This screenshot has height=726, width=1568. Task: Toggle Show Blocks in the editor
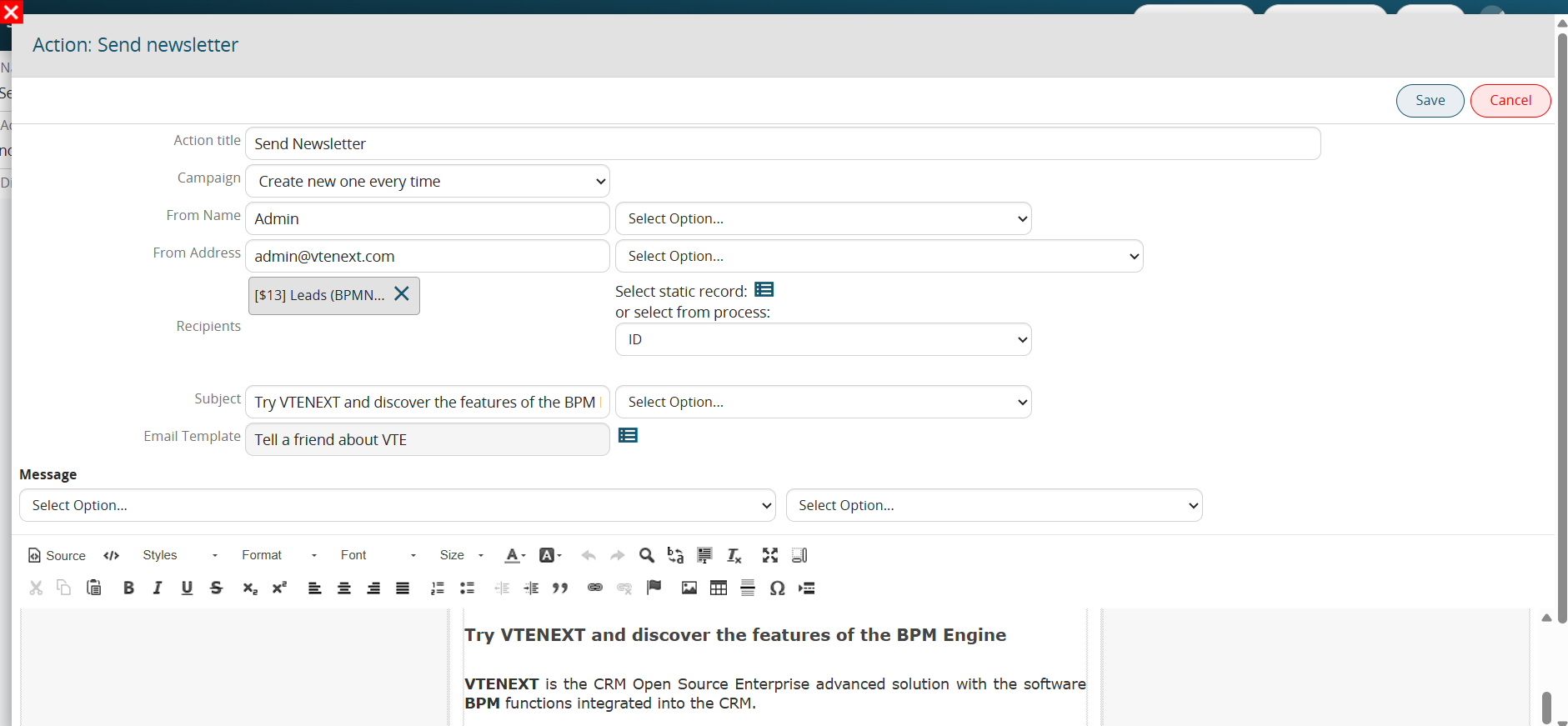point(799,555)
